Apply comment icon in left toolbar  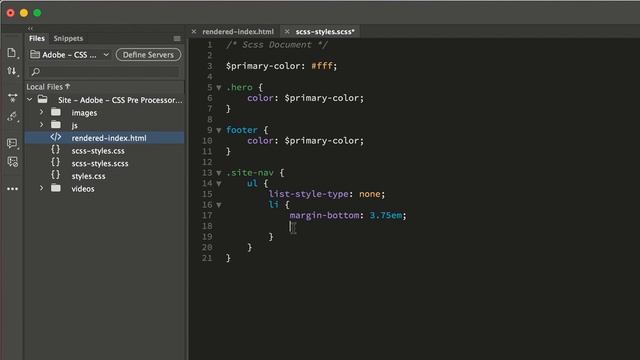[12, 143]
